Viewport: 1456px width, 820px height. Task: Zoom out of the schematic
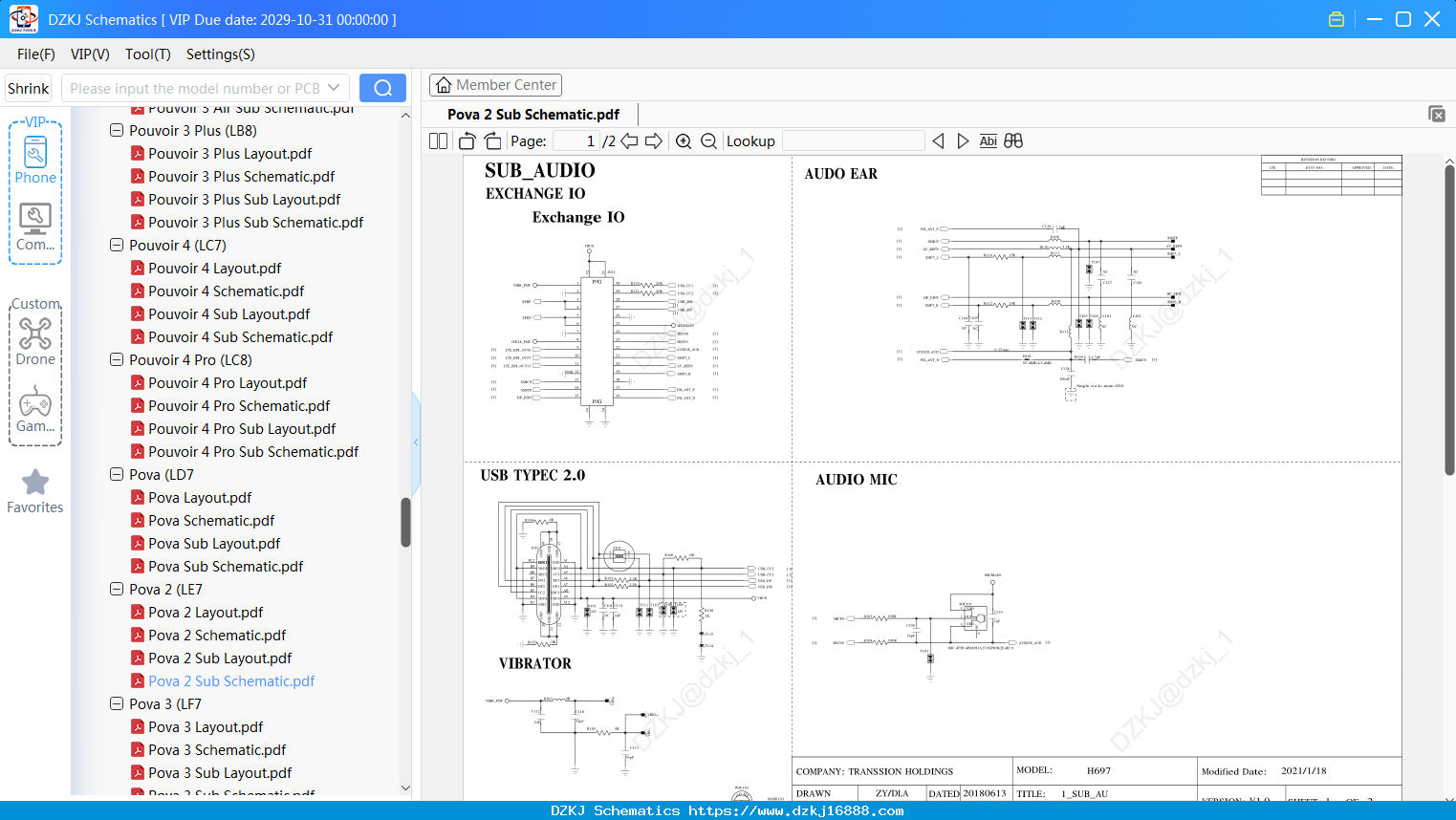[708, 140]
